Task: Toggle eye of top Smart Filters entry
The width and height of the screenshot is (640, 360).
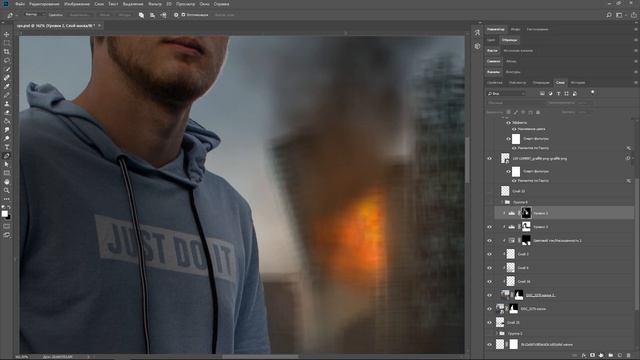Action: pyautogui.click(x=509, y=139)
